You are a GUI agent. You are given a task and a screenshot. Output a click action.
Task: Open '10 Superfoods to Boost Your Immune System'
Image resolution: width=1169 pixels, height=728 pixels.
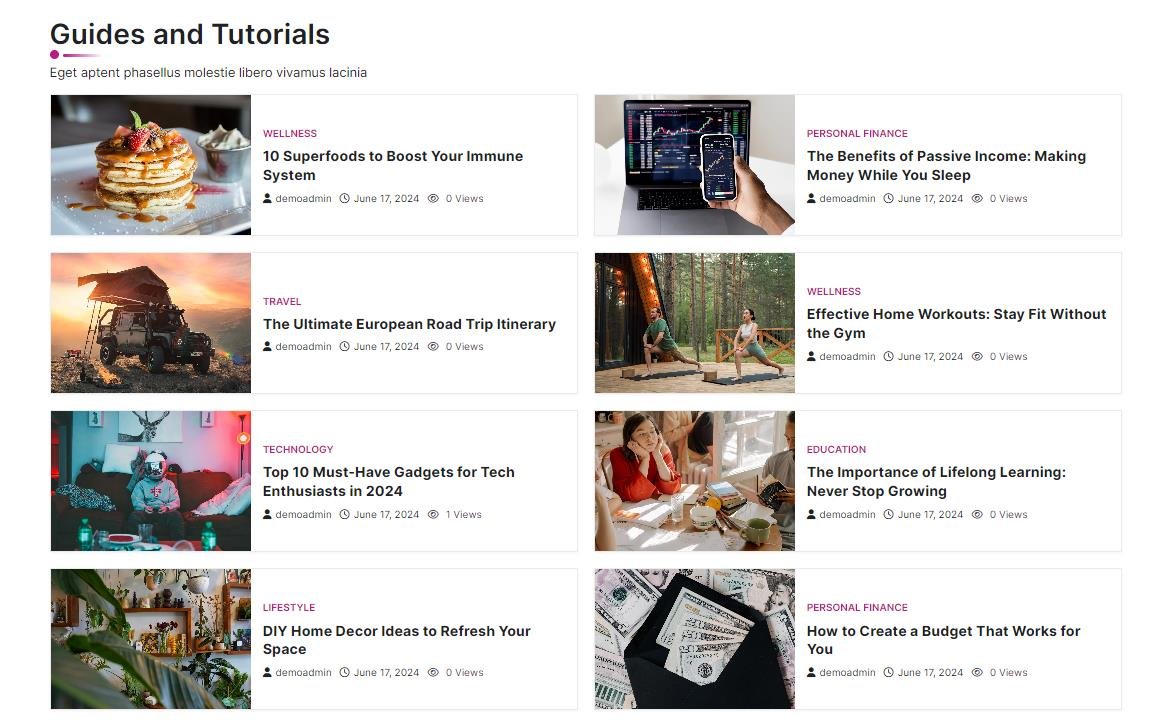[393, 166]
